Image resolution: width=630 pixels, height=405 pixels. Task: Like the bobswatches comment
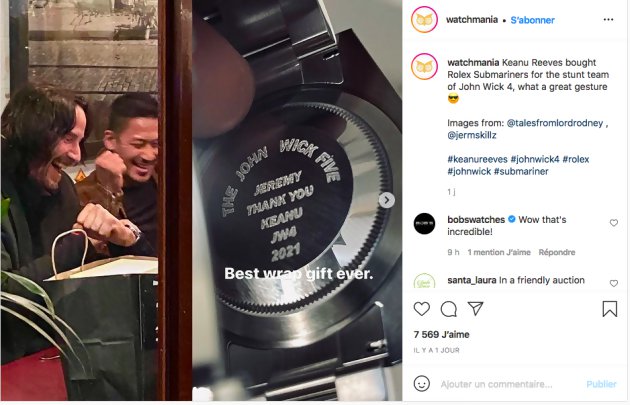click(x=614, y=223)
